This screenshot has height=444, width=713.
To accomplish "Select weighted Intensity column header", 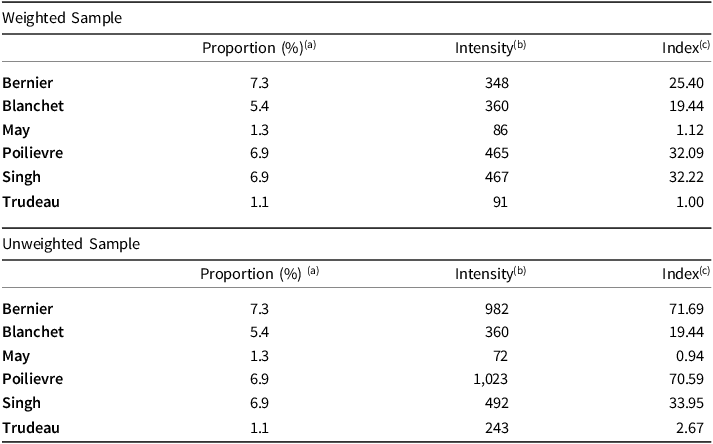I will (490, 47).
